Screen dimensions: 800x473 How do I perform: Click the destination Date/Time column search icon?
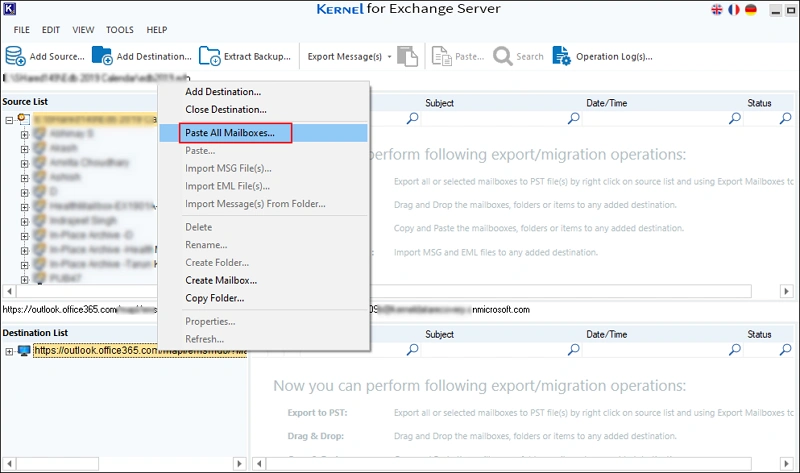(x=735, y=350)
